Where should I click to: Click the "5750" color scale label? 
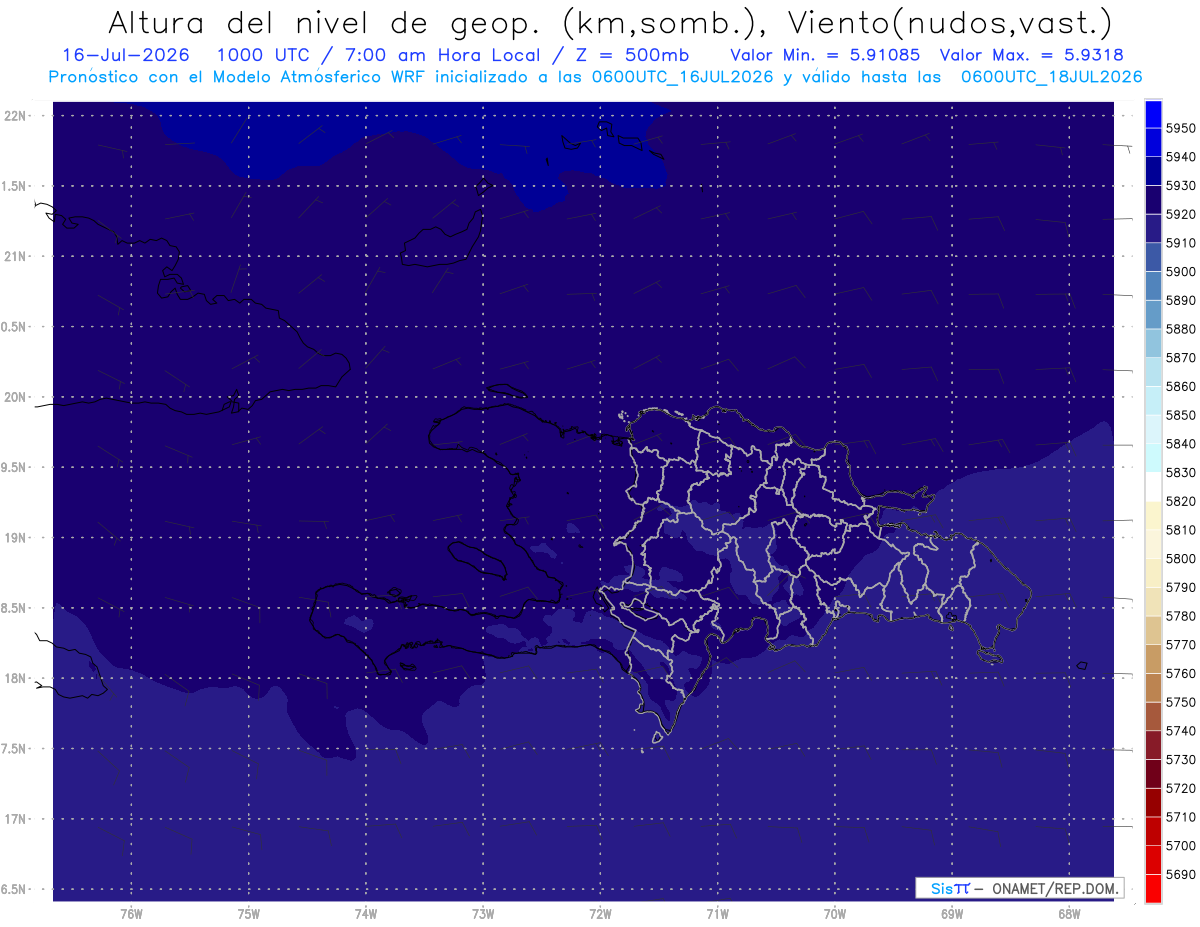[x=1180, y=702]
